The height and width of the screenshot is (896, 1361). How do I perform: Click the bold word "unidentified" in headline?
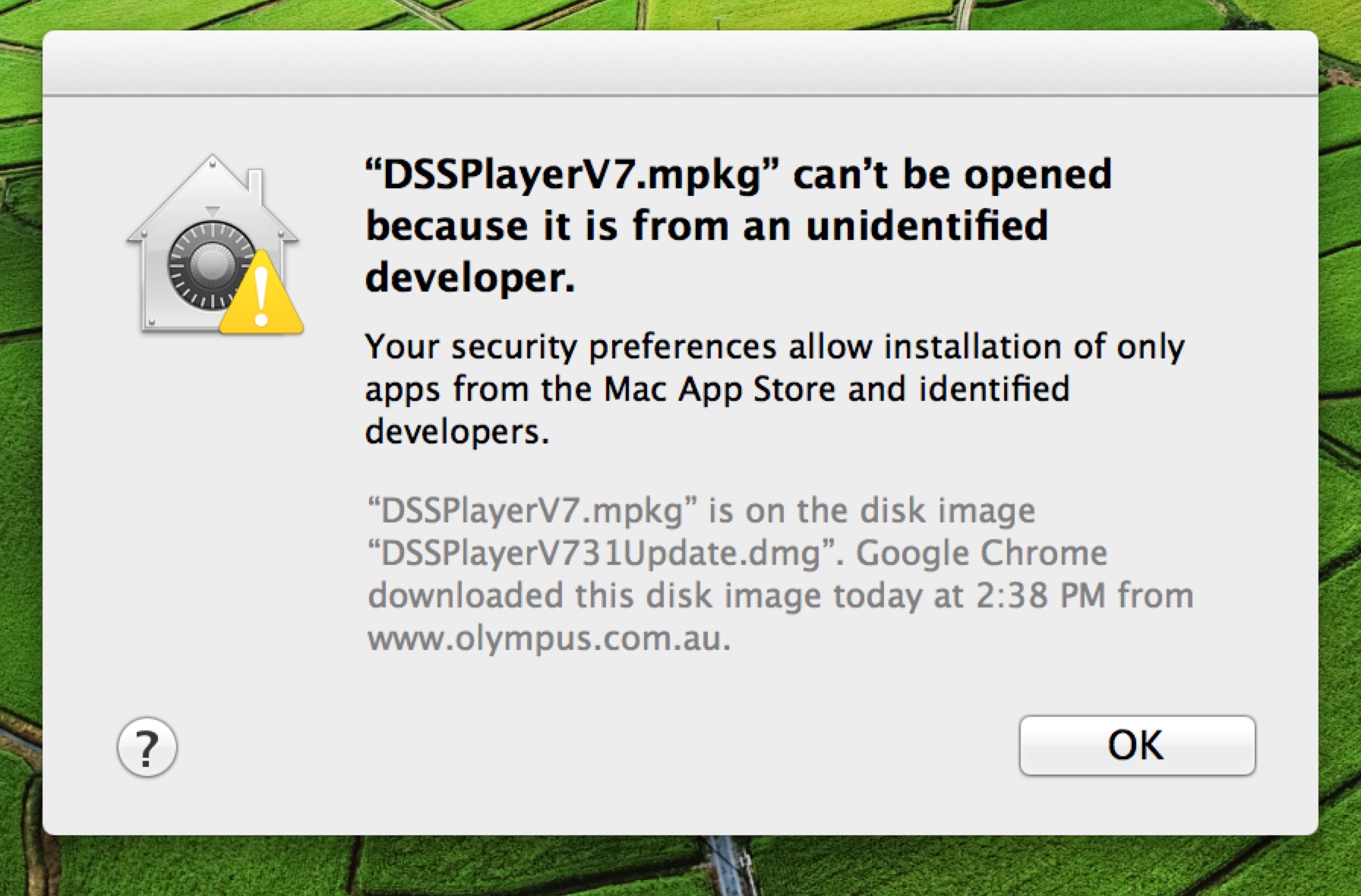pos(927,226)
